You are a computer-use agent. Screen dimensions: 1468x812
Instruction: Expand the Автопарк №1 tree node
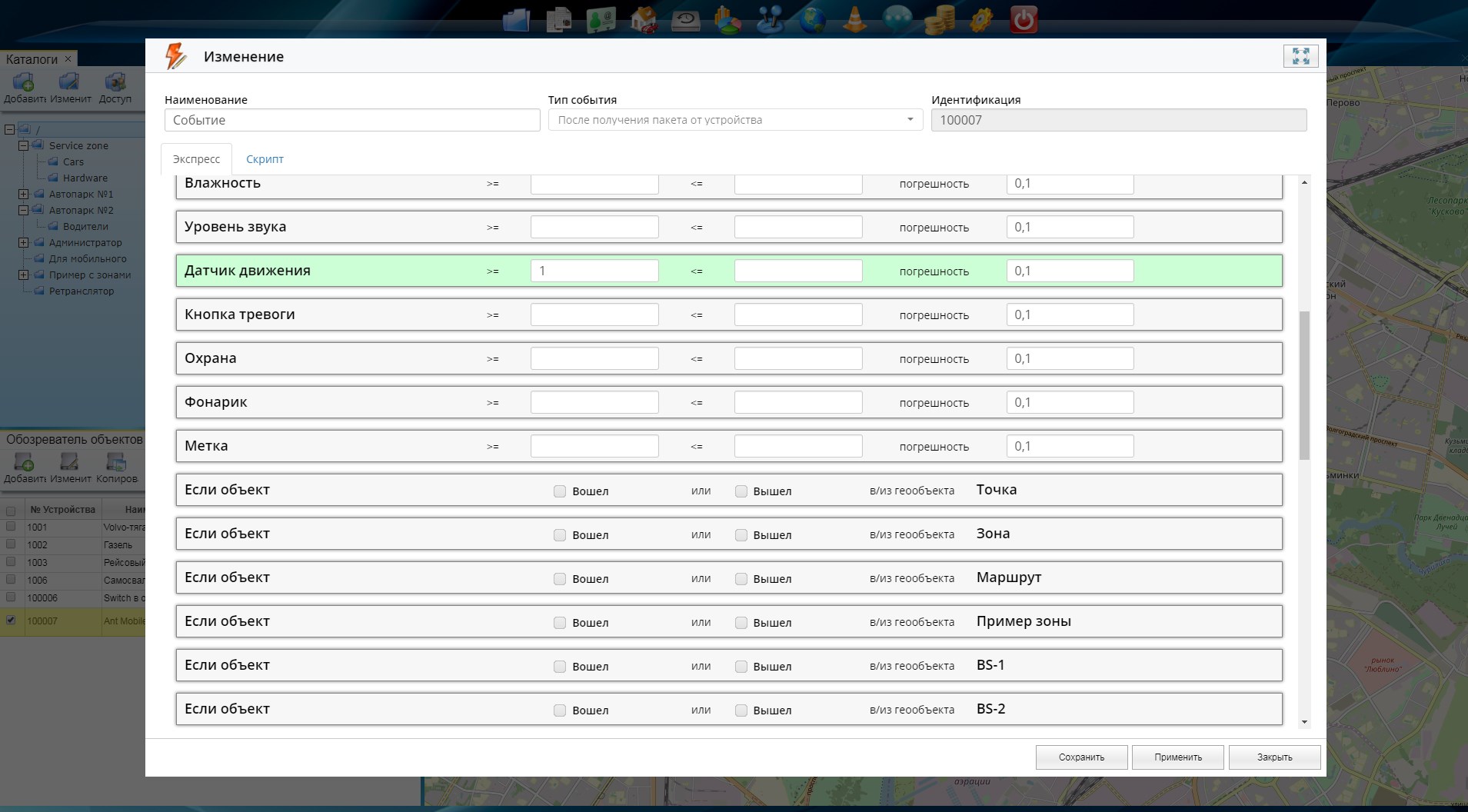click(x=23, y=195)
